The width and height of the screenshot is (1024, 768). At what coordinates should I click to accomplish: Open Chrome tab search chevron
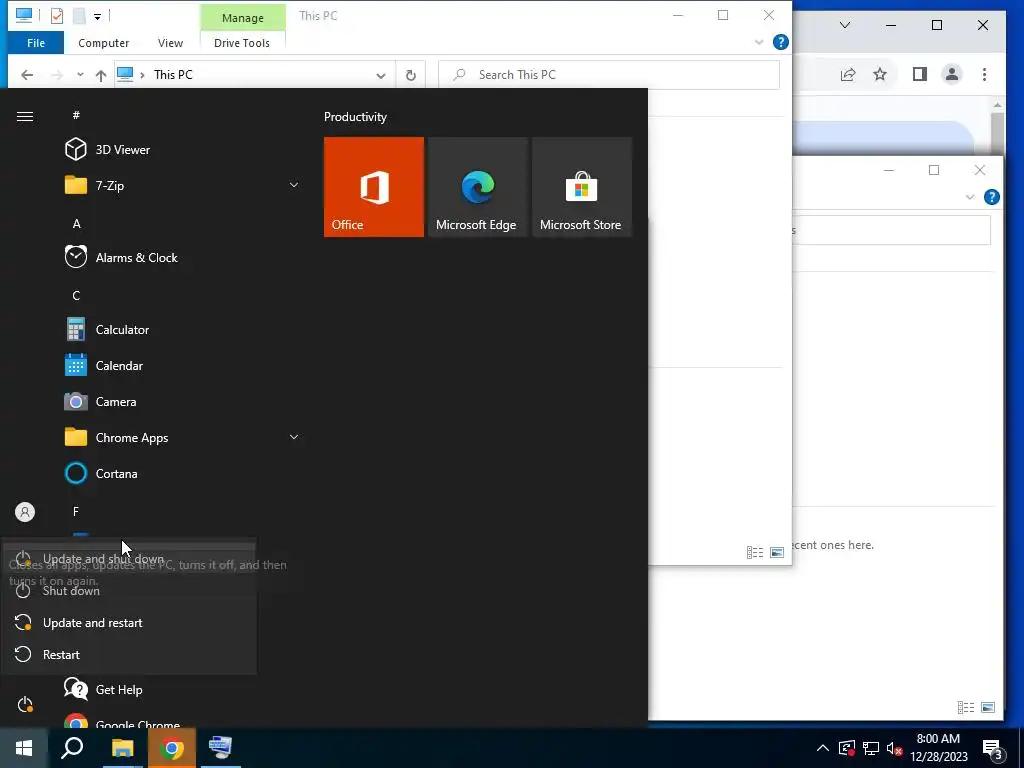pos(845,25)
